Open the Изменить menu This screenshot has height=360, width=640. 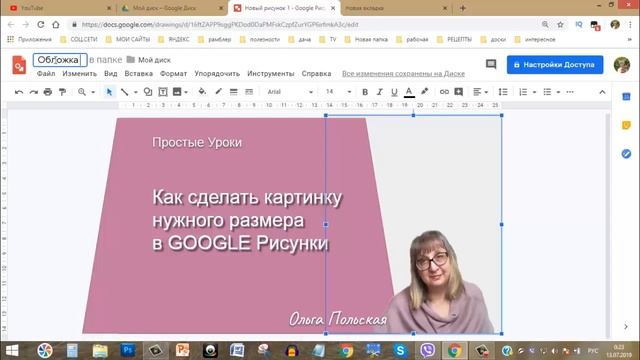[80, 74]
